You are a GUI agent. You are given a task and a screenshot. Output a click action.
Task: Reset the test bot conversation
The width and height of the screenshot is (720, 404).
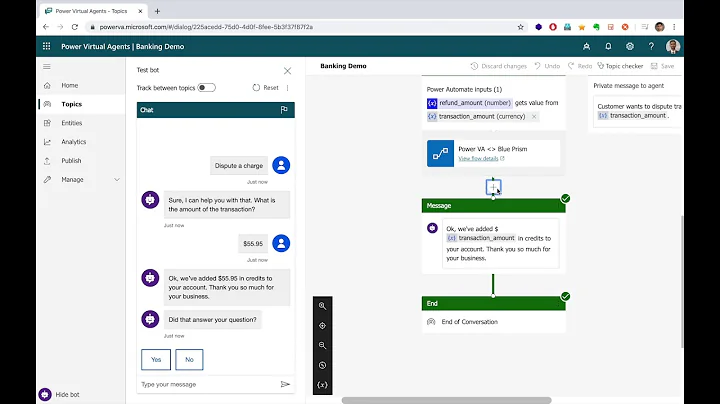265,88
